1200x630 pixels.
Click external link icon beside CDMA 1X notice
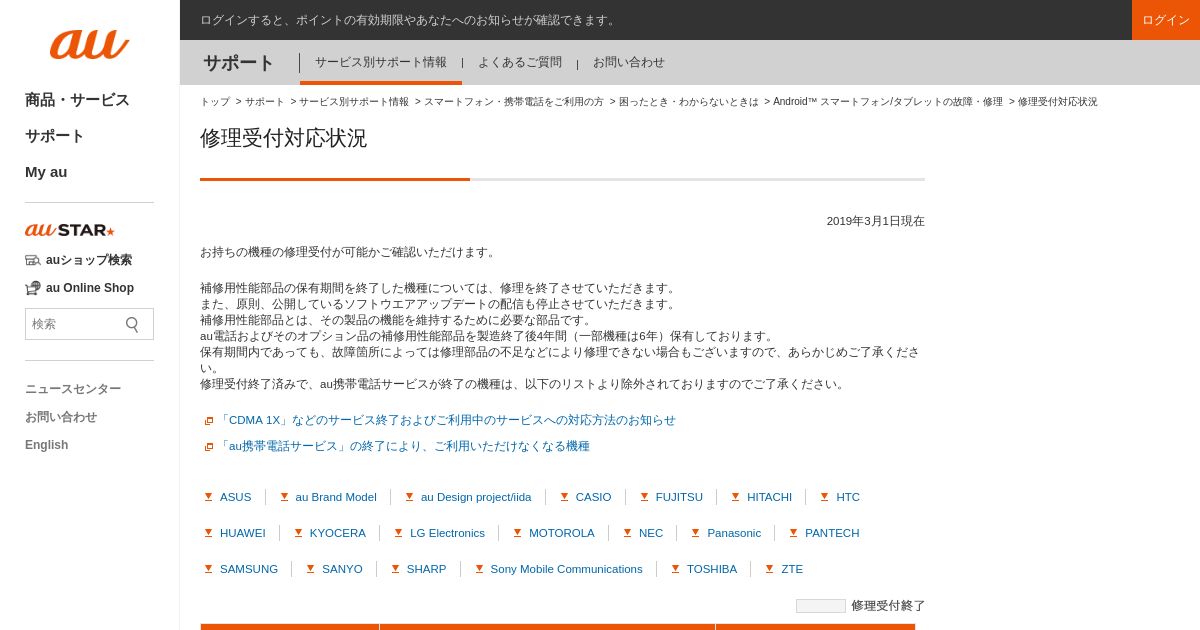pos(209,421)
